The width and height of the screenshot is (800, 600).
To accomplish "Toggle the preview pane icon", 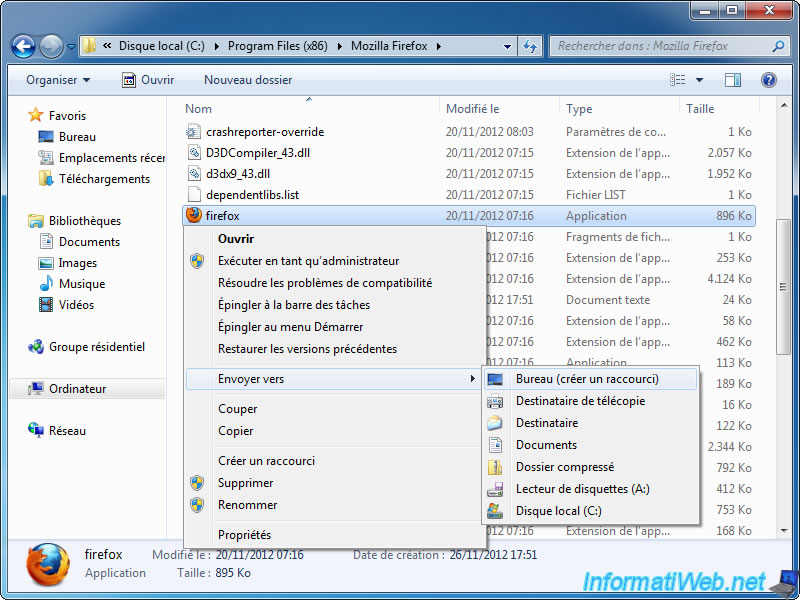I will (x=733, y=80).
